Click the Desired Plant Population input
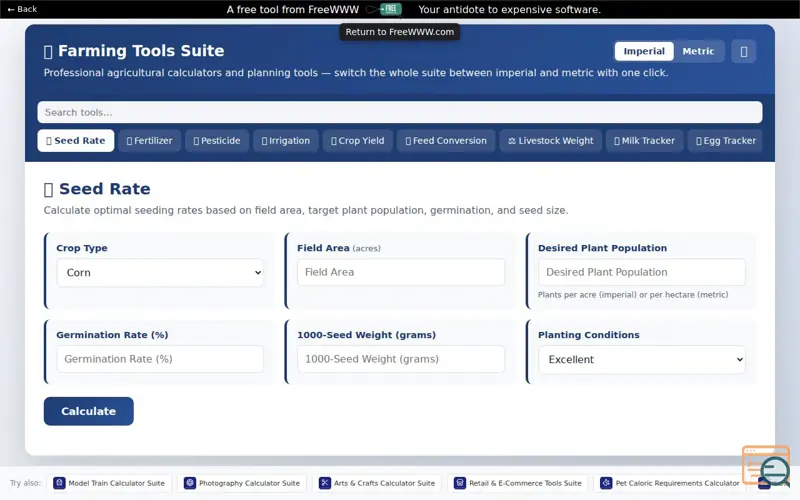The image size is (800, 500). point(641,272)
